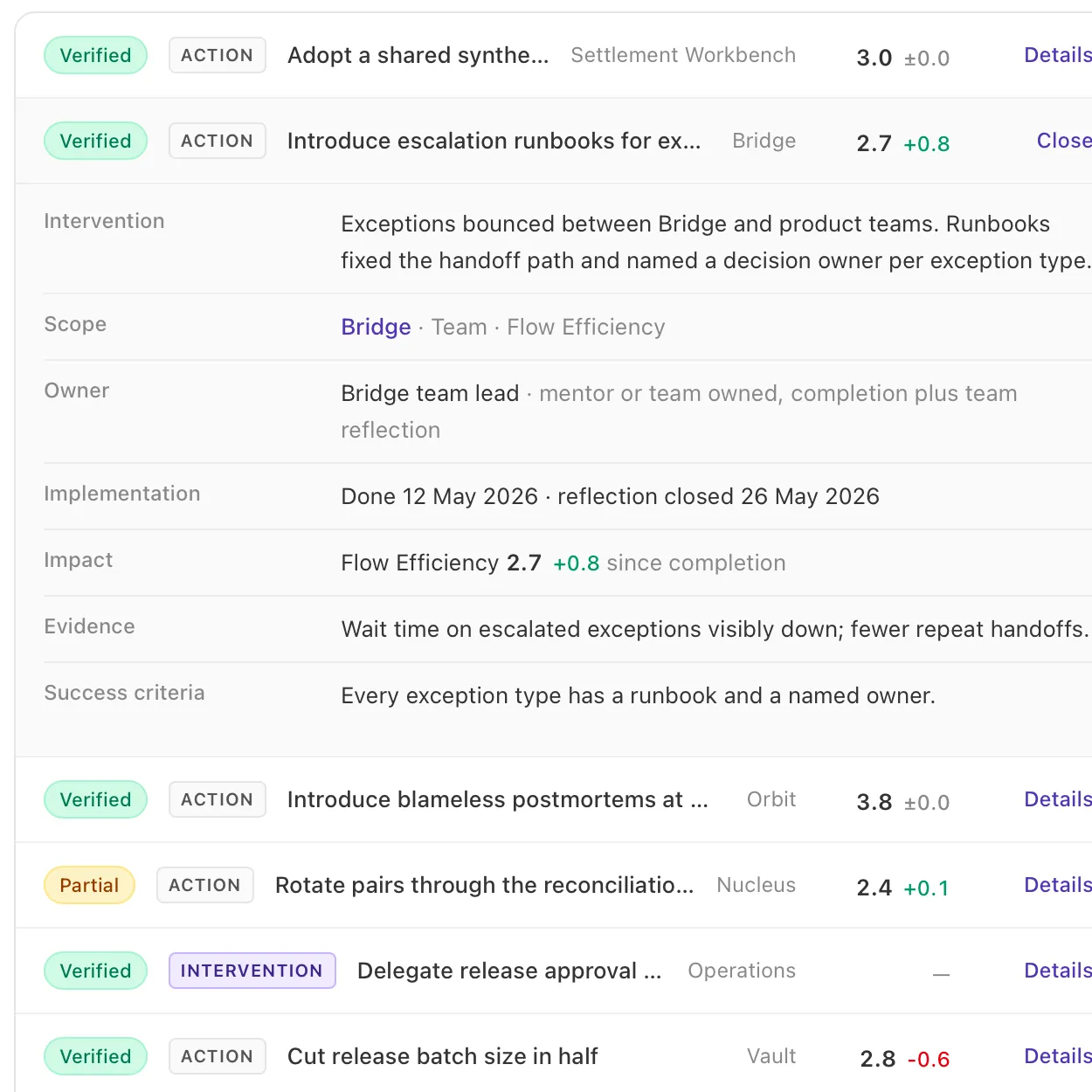Screen dimensions: 1092x1092
Task: Click change value '-0.6' in Vault row
Action: point(929,1060)
